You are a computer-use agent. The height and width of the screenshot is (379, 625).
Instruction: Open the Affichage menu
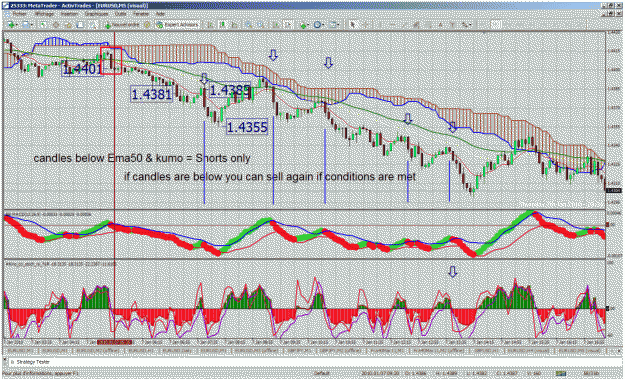click(x=44, y=14)
